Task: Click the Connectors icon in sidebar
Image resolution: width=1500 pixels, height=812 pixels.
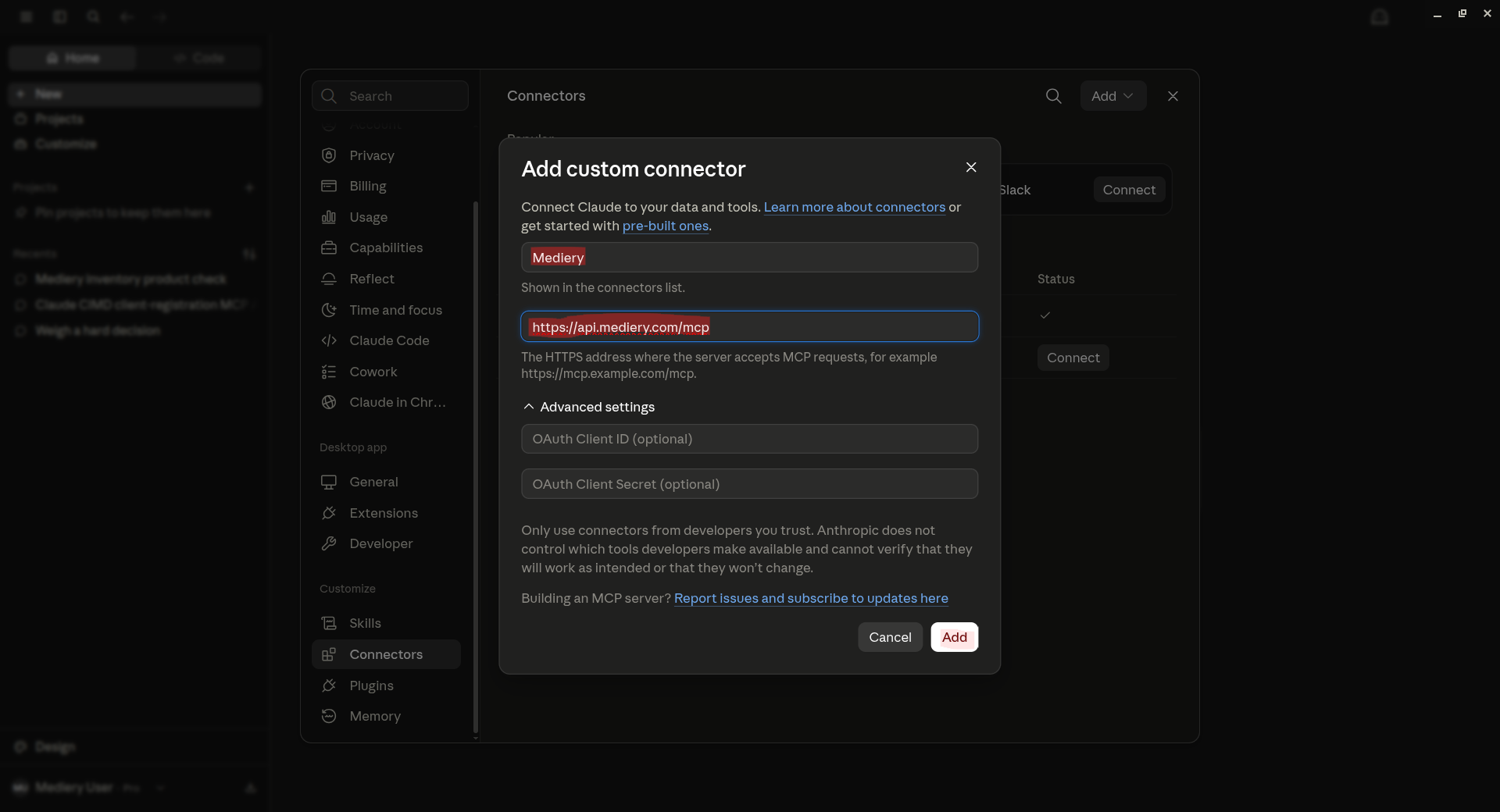Action: coord(329,654)
